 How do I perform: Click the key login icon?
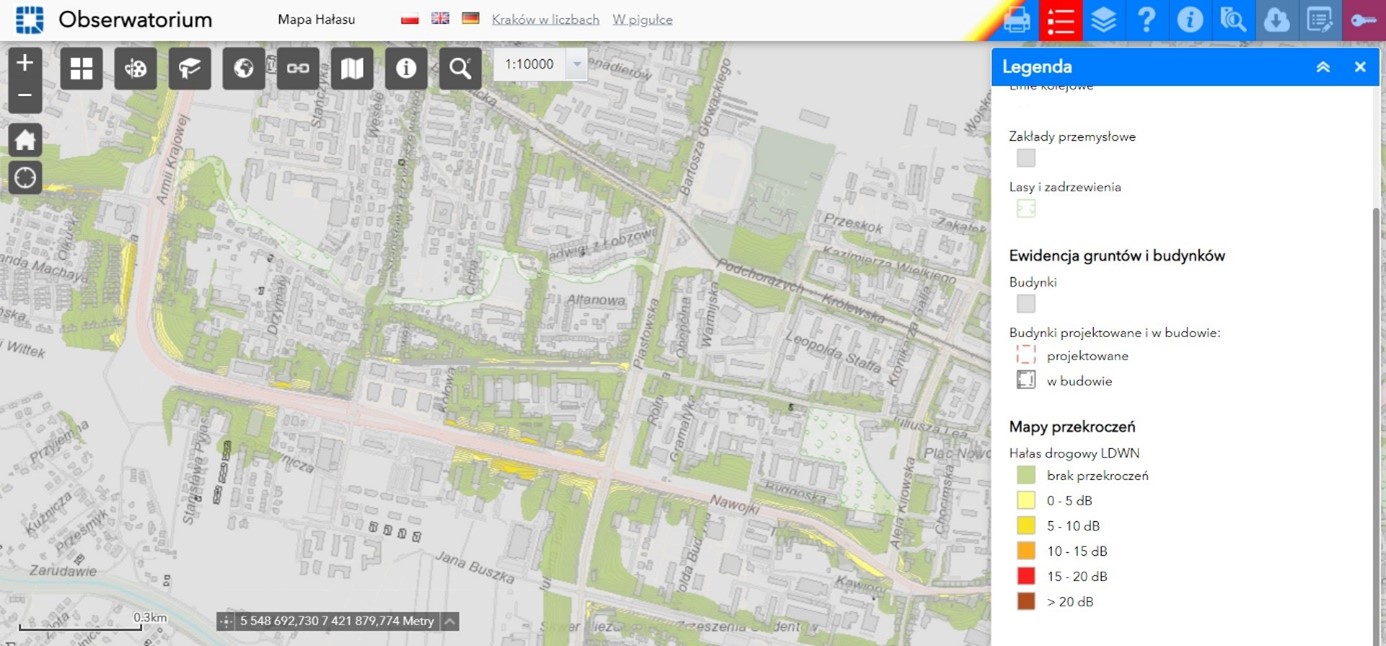click(x=1363, y=20)
